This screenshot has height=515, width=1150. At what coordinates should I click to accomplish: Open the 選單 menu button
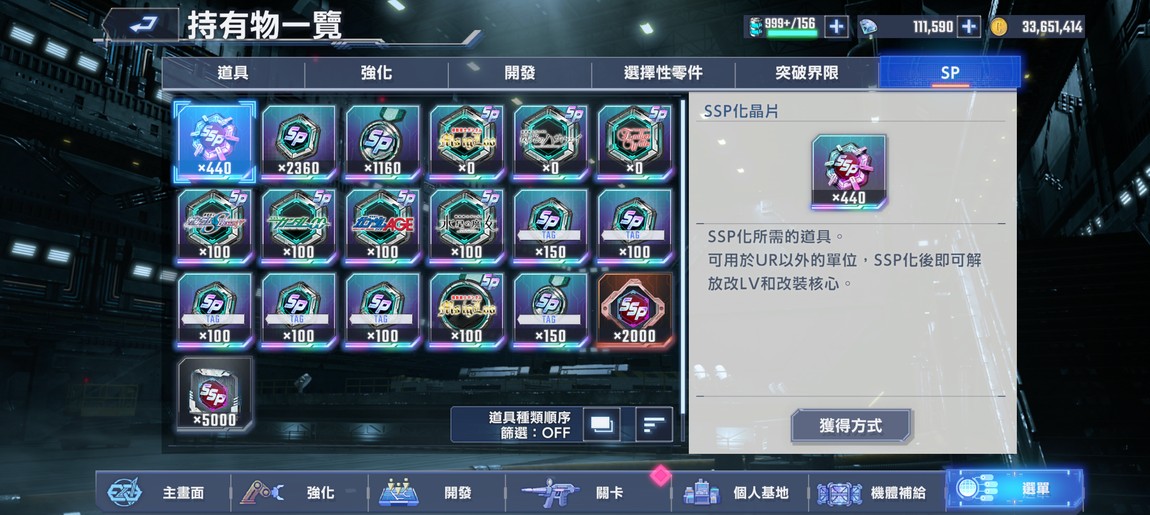point(1015,492)
